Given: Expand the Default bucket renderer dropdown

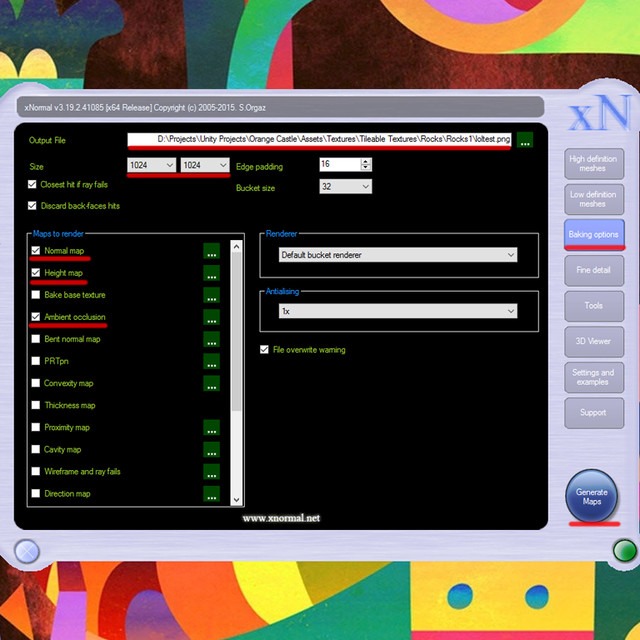Looking at the screenshot, I should [398, 255].
